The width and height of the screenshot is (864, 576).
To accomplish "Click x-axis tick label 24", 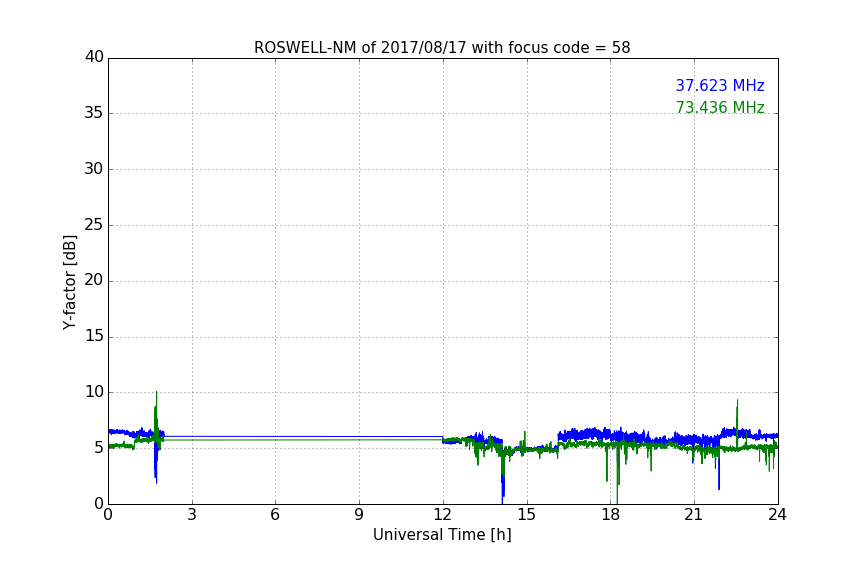I will (x=777, y=515).
